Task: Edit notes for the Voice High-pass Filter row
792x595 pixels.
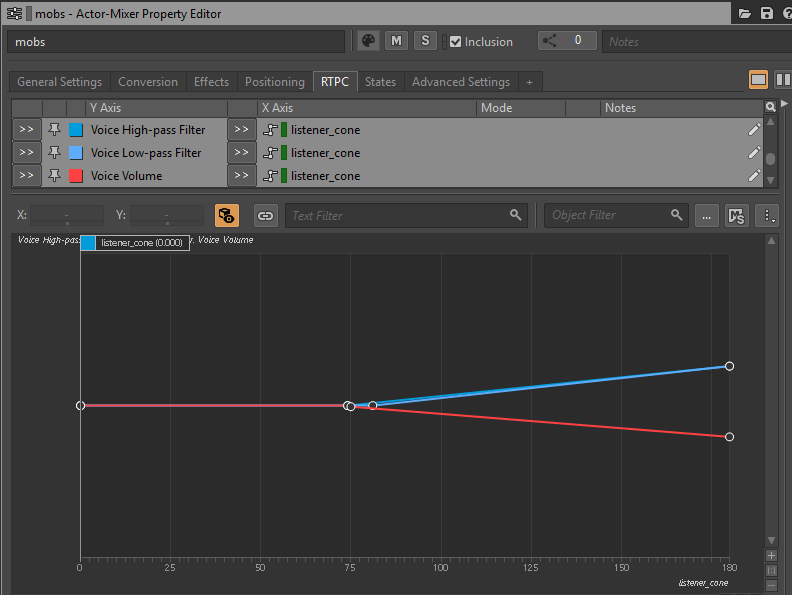Action: pyautogui.click(x=754, y=130)
